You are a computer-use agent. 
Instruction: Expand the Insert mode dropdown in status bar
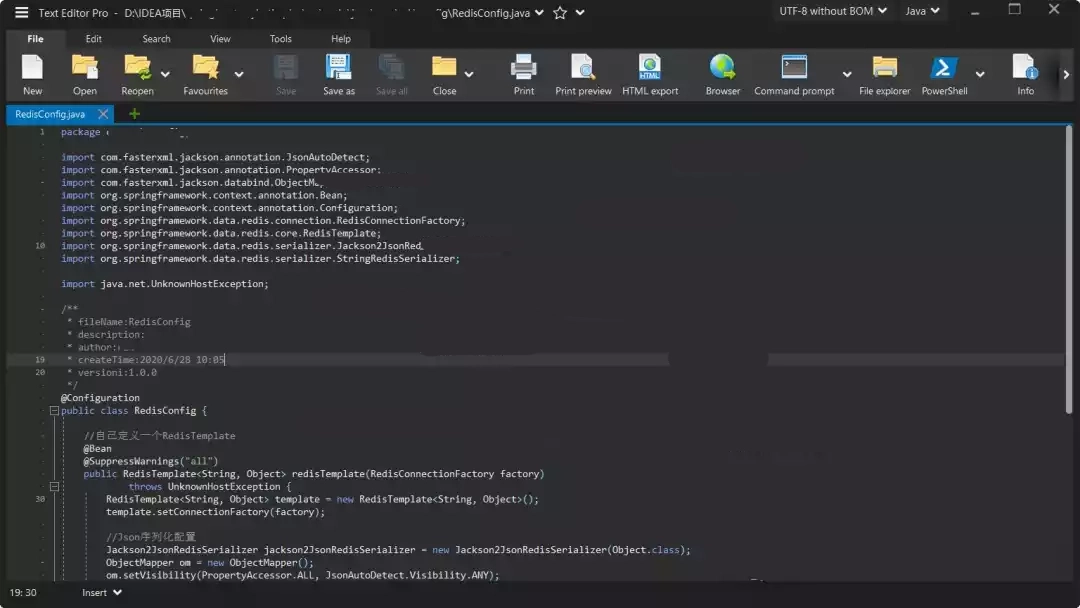coord(102,593)
